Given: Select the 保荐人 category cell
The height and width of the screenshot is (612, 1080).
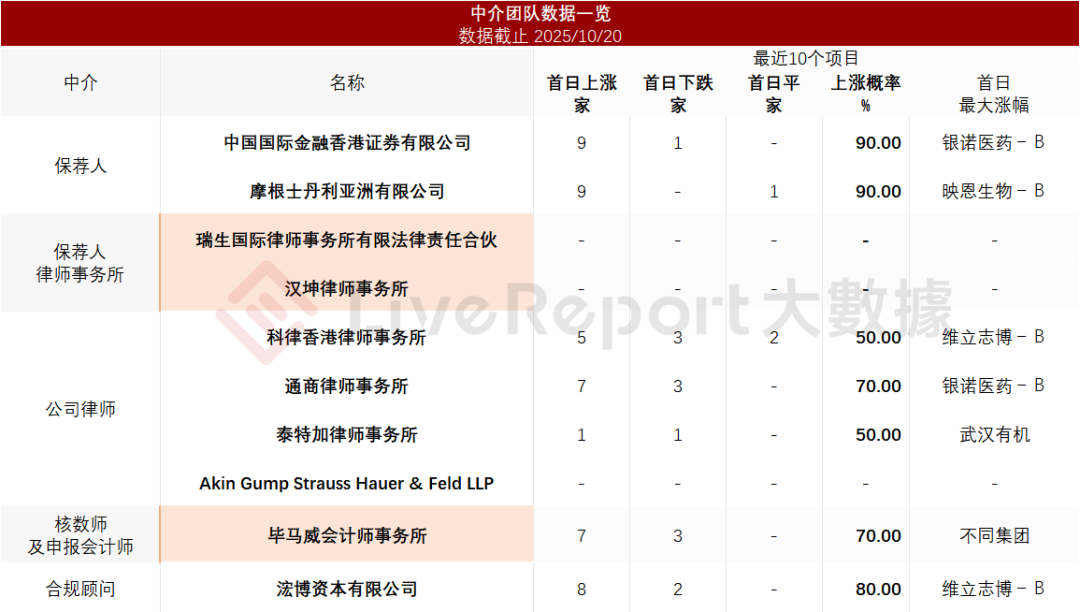Looking at the screenshot, I should click(x=81, y=166).
